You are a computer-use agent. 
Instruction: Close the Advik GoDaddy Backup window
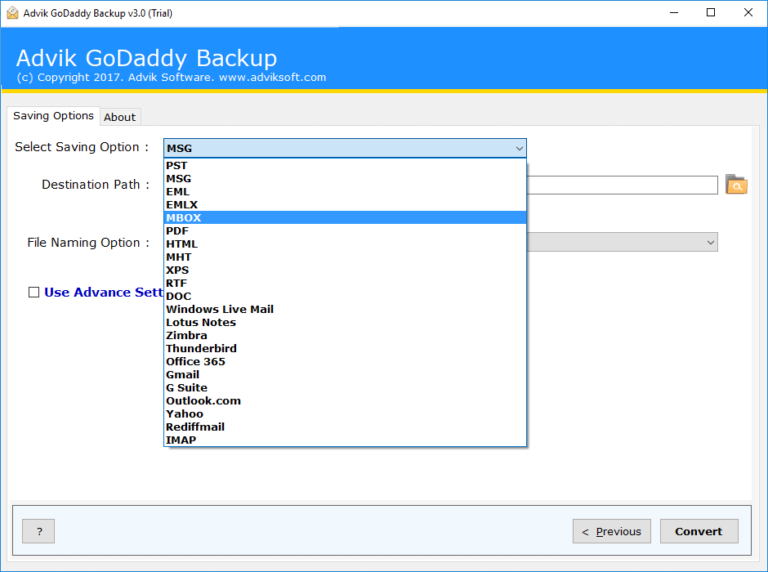coord(748,13)
